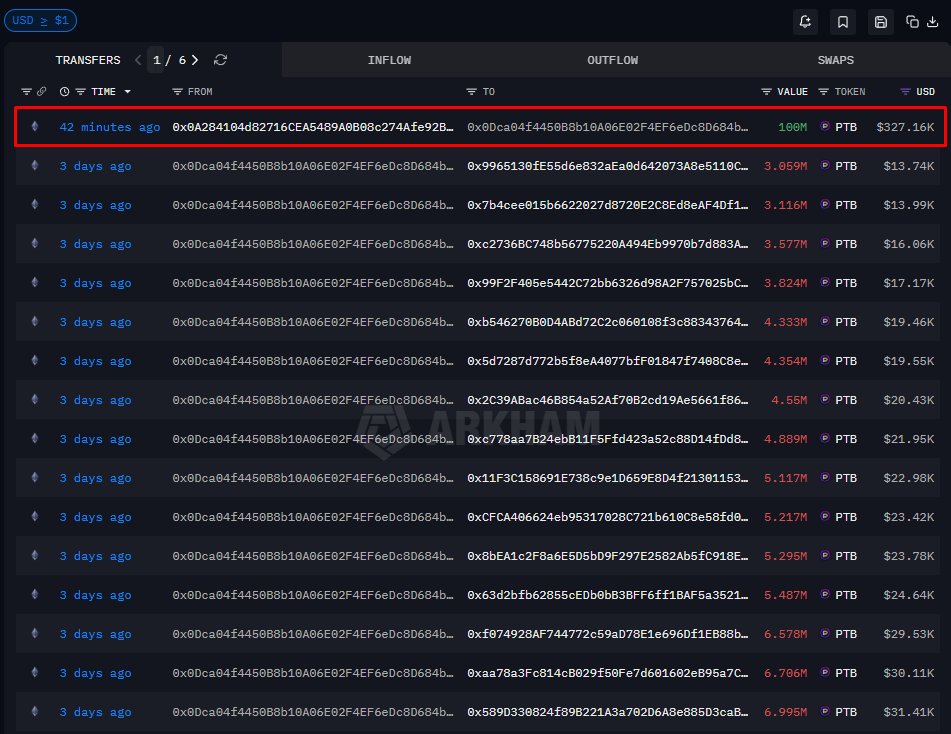The image size is (951, 734).
Task: Open the recipient address starting 0x9965130f
Action: pyautogui.click(x=607, y=166)
